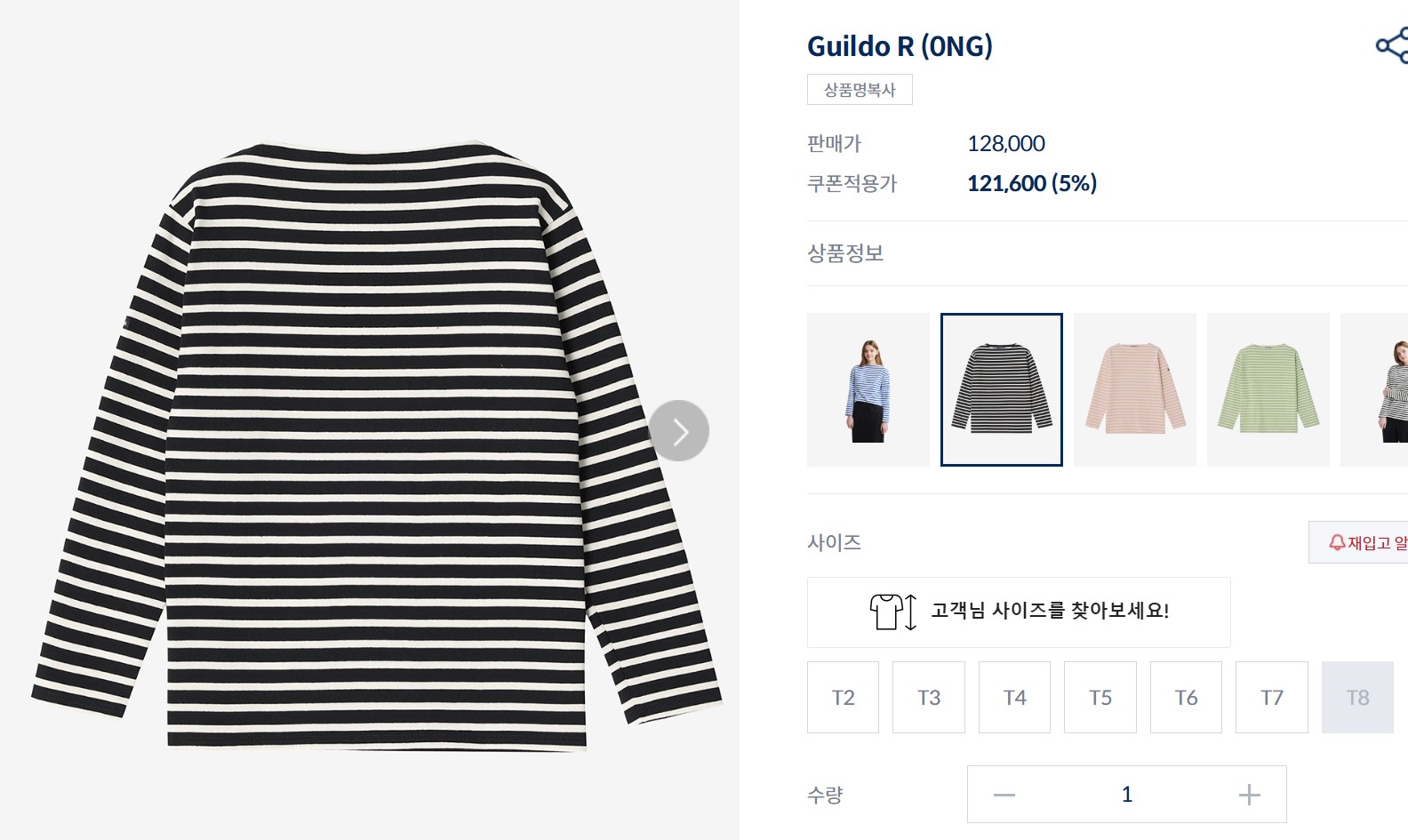Click the sold-out T8 size
The height and width of the screenshot is (840, 1408).
(x=1357, y=698)
